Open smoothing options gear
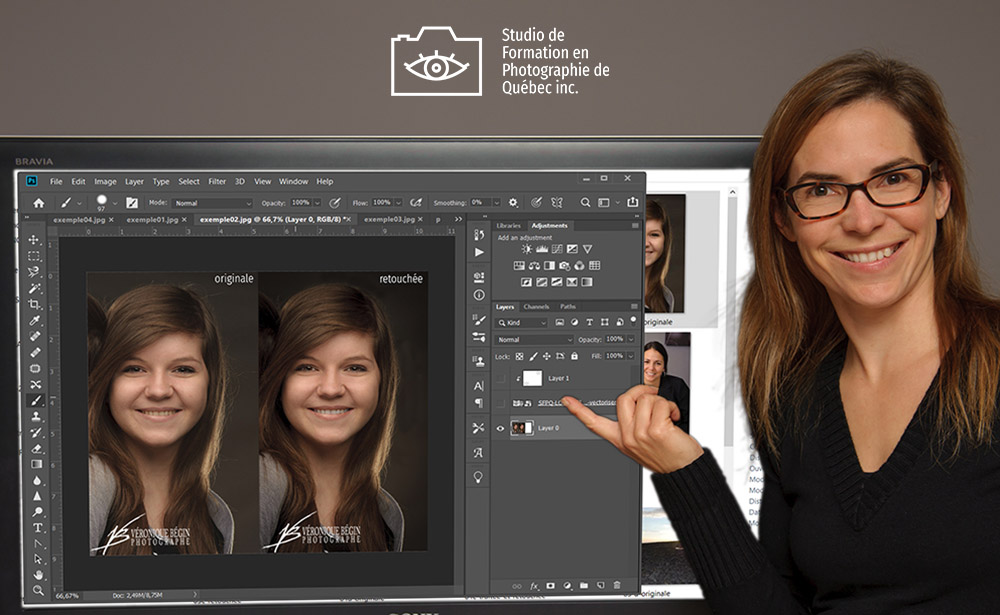The width and height of the screenshot is (1000, 615). pos(513,202)
